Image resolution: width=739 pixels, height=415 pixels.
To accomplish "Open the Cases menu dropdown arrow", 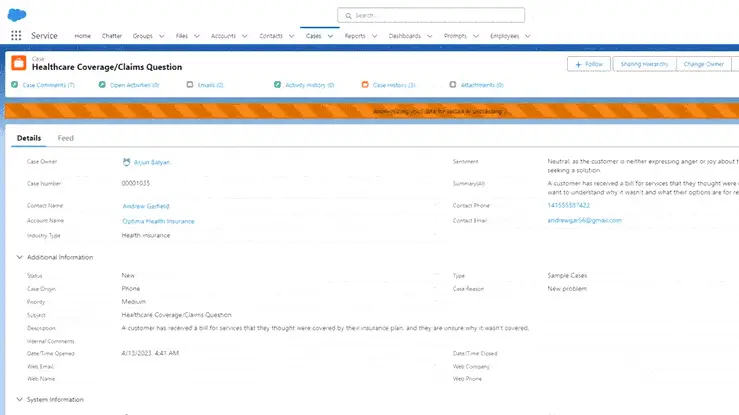I will coord(330,36).
